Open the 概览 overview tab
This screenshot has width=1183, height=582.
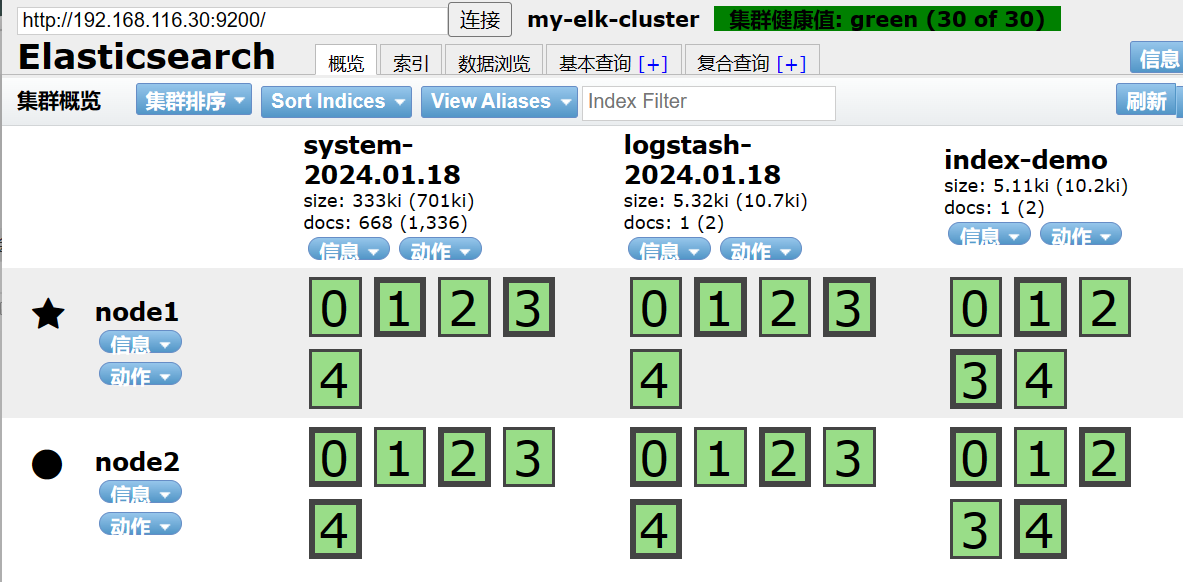[346, 61]
